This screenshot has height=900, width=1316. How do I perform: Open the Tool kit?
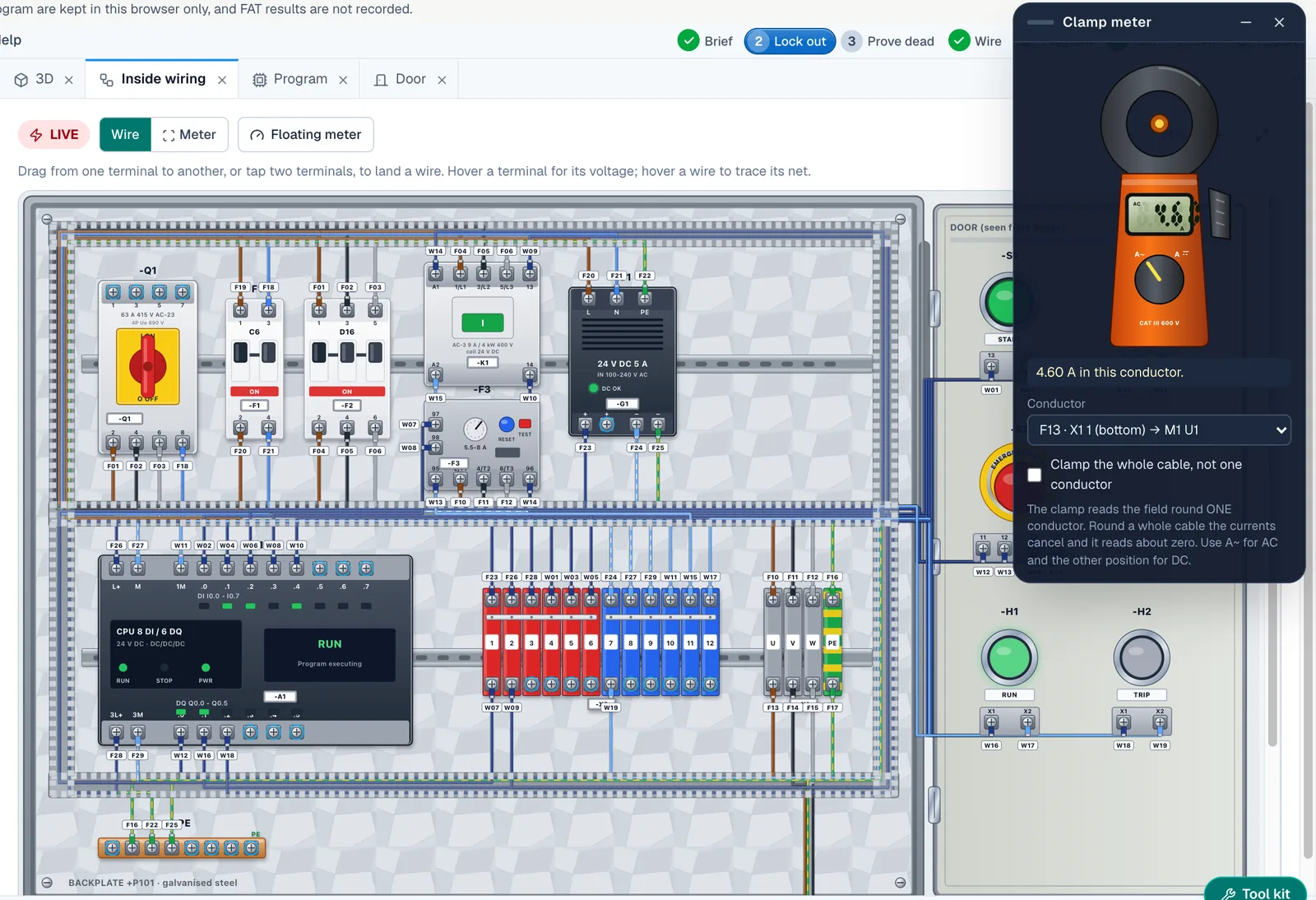coord(1255,892)
